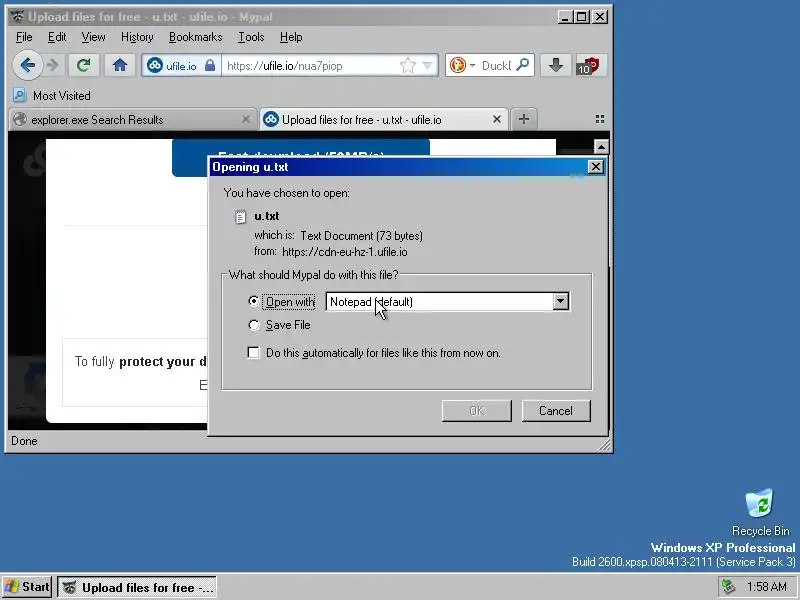Cancel the Opening u.txt dialog

click(x=556, y=411)
